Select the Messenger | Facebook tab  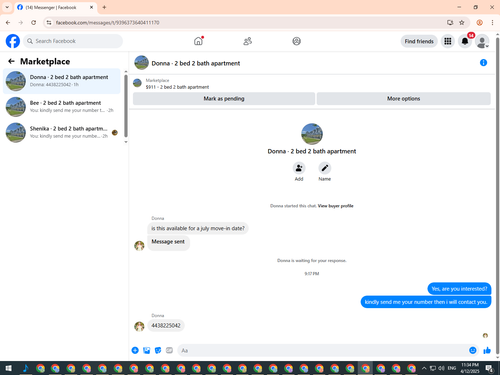pos(56,7)
